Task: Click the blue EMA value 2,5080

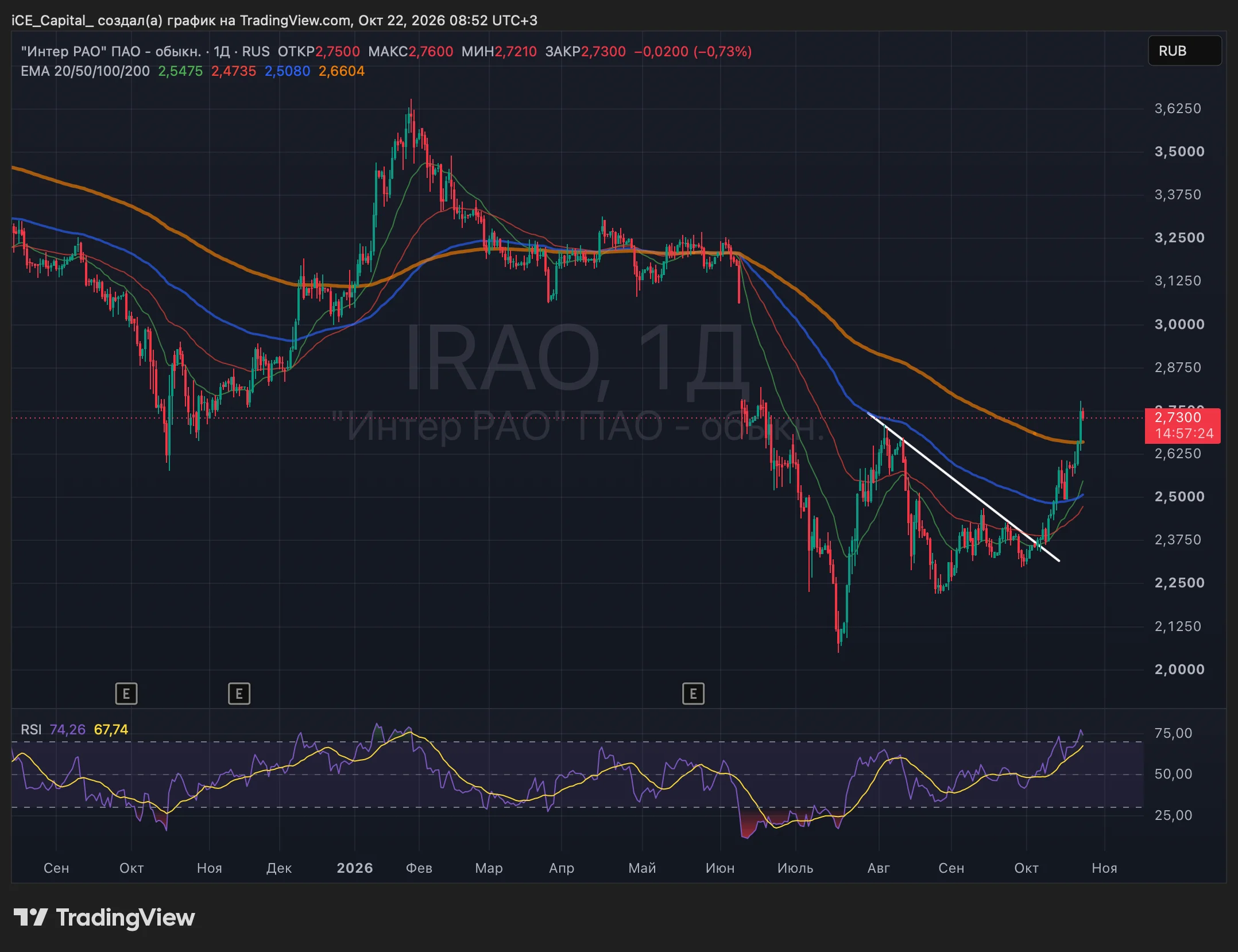Action: (287, 71)
